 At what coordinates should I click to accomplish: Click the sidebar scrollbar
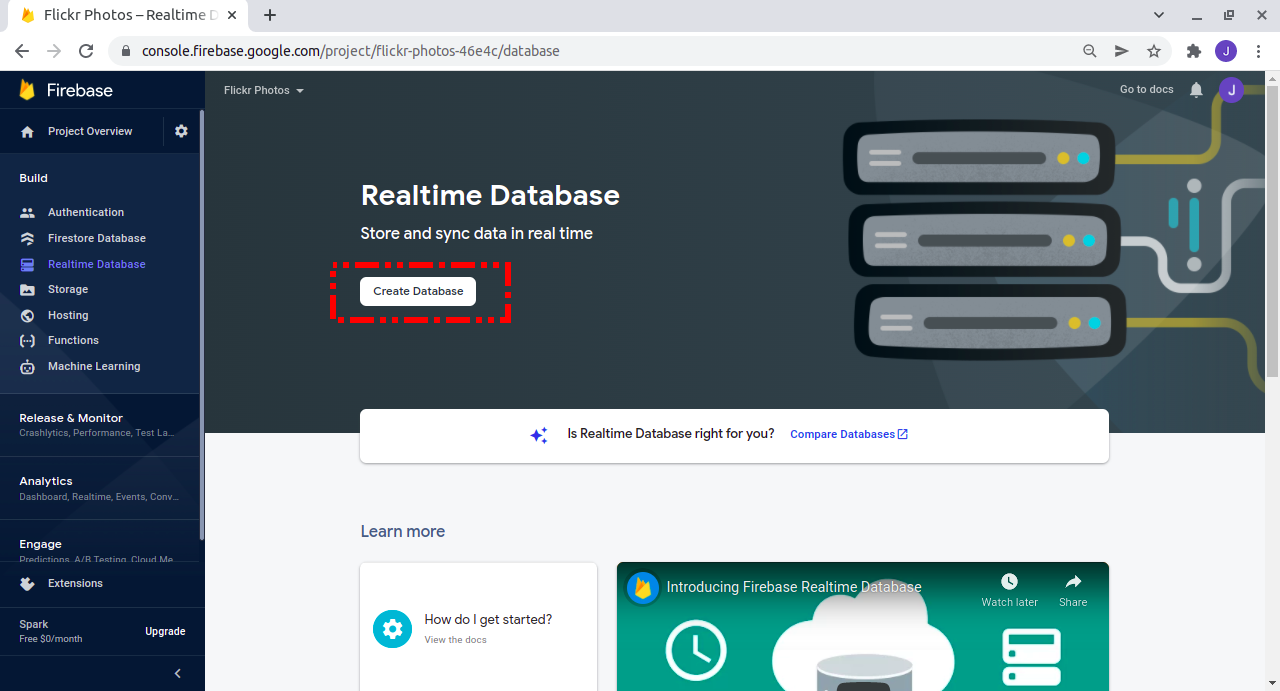pos(202,325)
